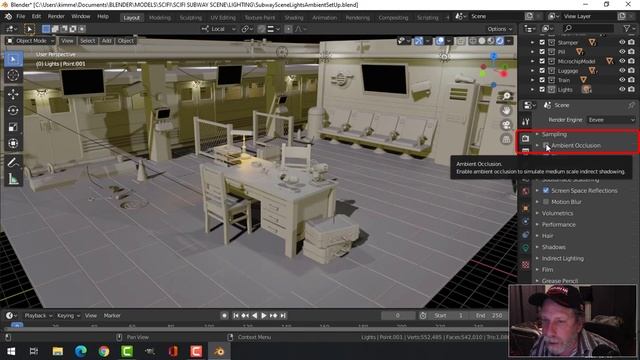Toggle X-ray mode in viewport header

[461, 41]
